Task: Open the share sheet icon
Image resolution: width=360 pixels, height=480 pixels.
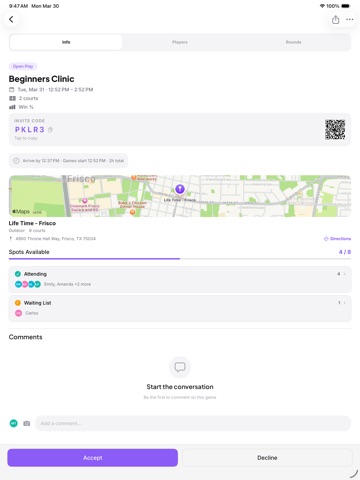Action: pos(335,20)
